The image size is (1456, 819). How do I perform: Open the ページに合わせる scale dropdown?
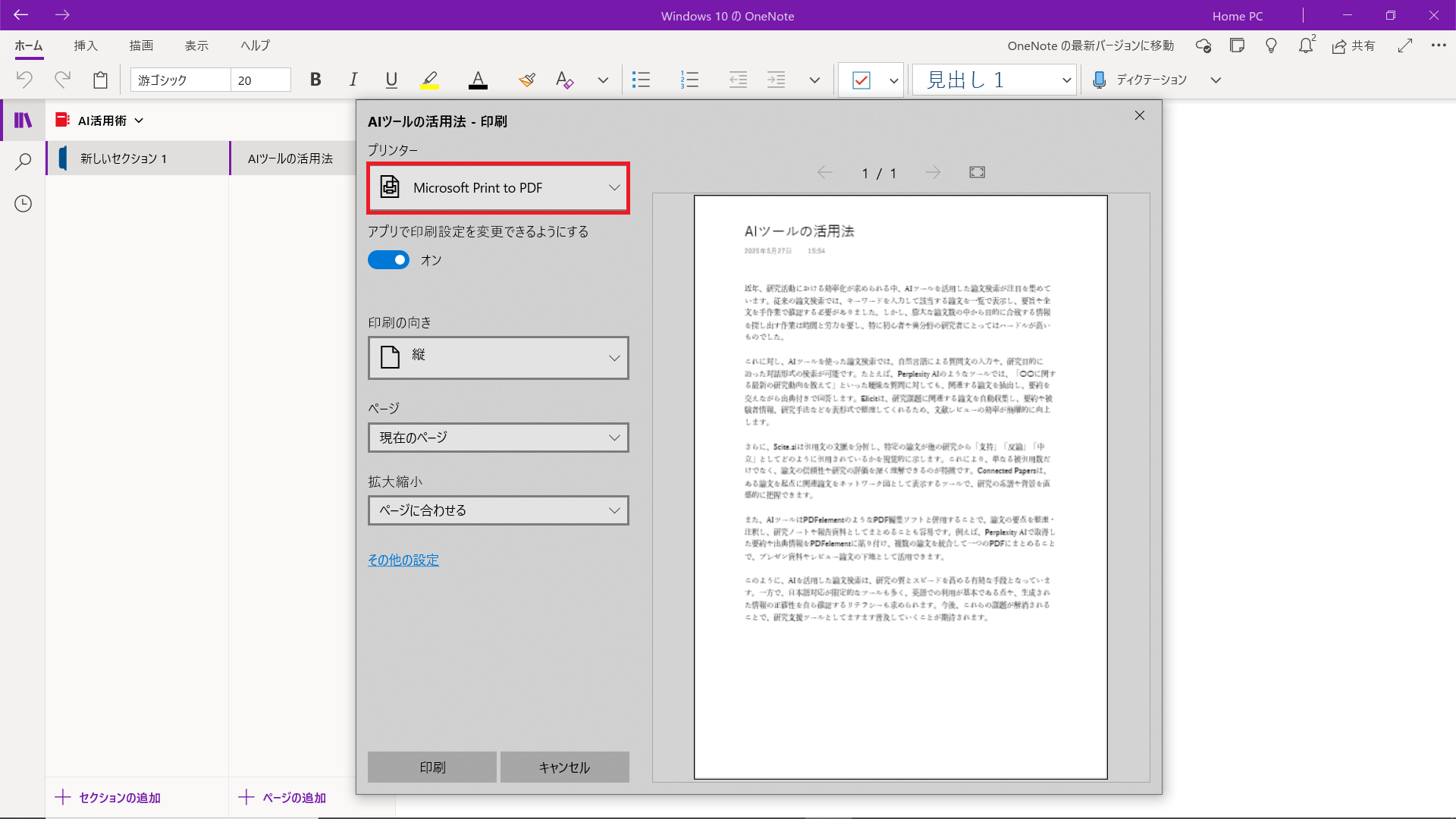point(498,510)
